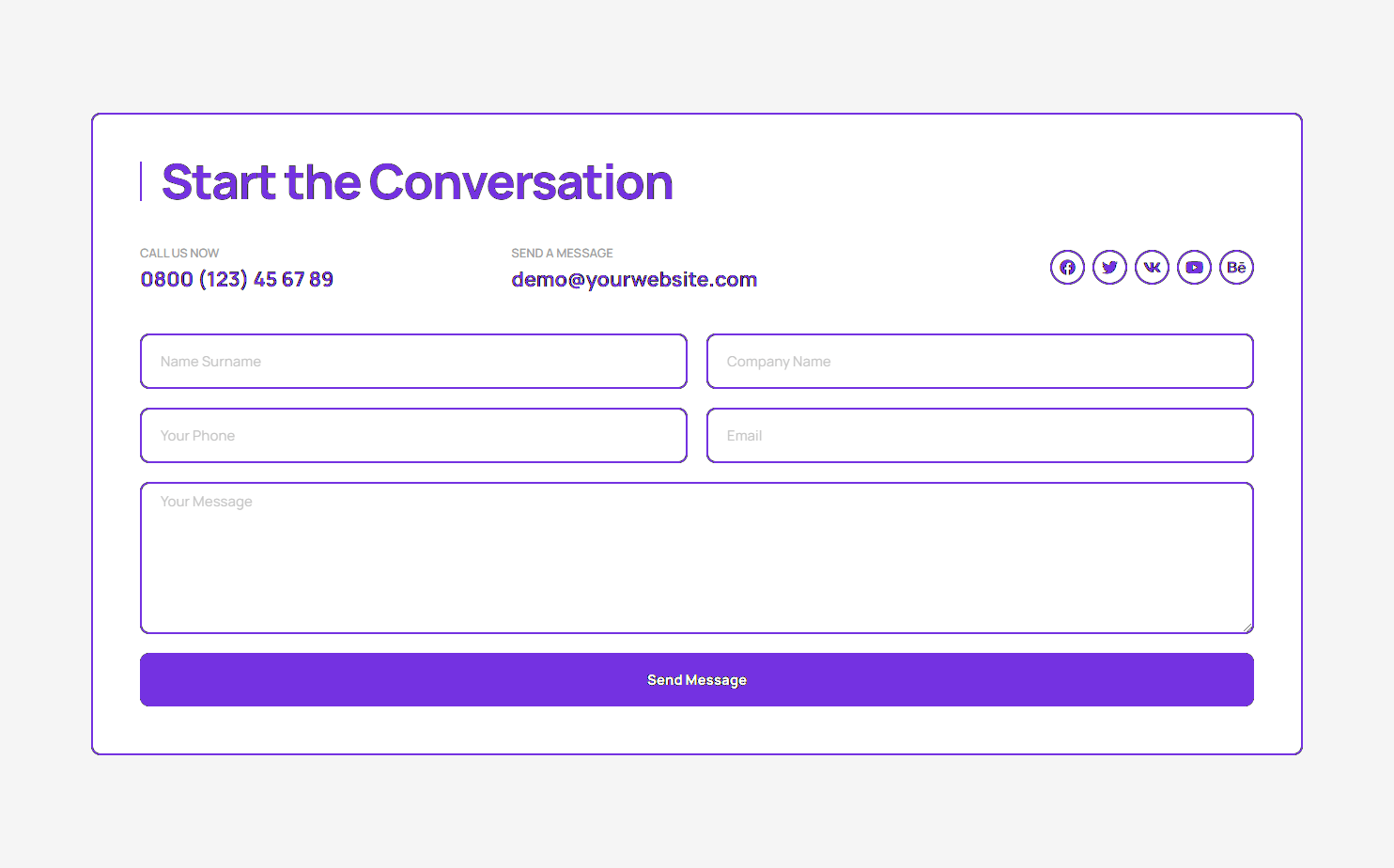The width and height of the screenshot is (1394, 868).
Task: Click the vertical accent bar beside heading
Action: 141,181
